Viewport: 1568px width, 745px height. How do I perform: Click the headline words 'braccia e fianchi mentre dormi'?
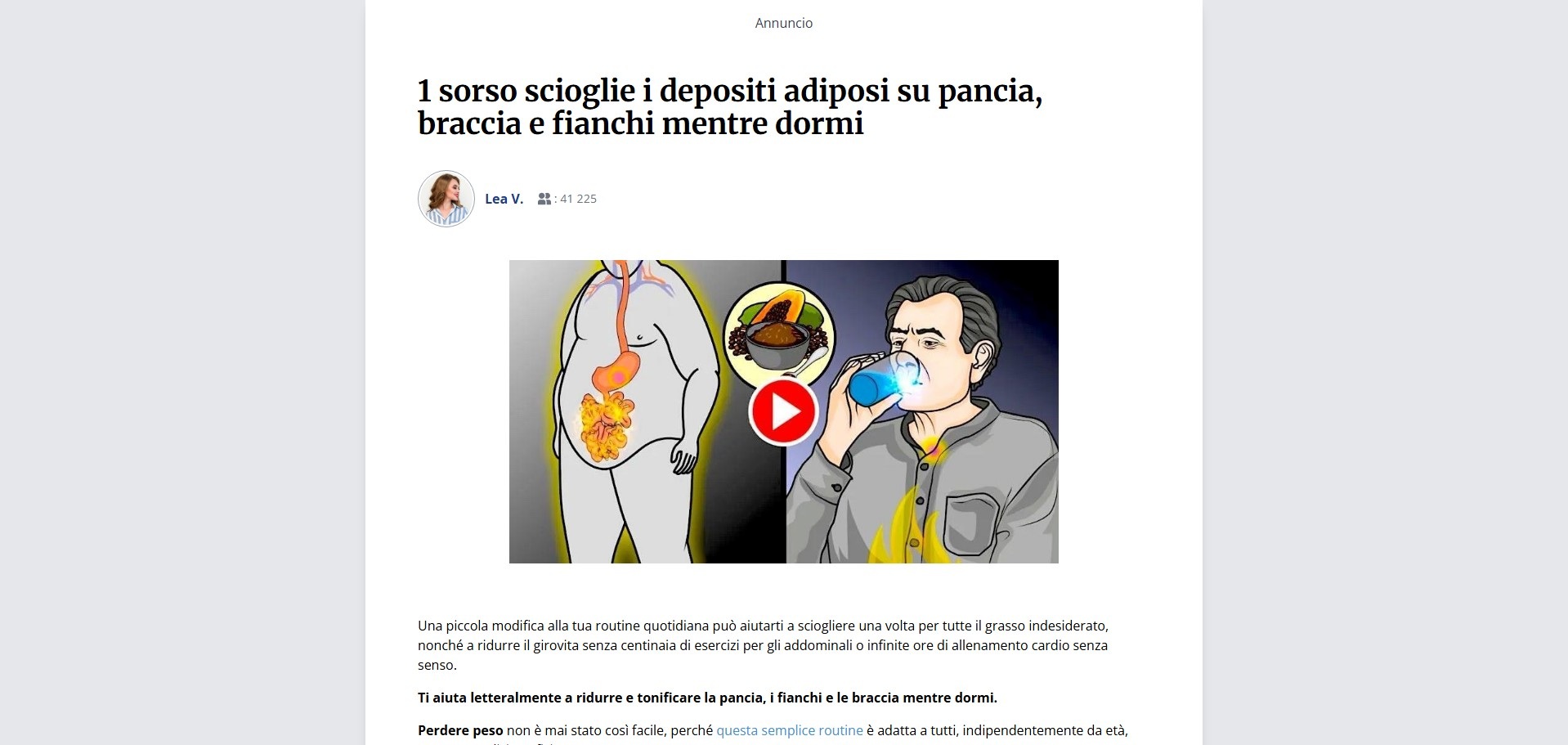[641, 123]
